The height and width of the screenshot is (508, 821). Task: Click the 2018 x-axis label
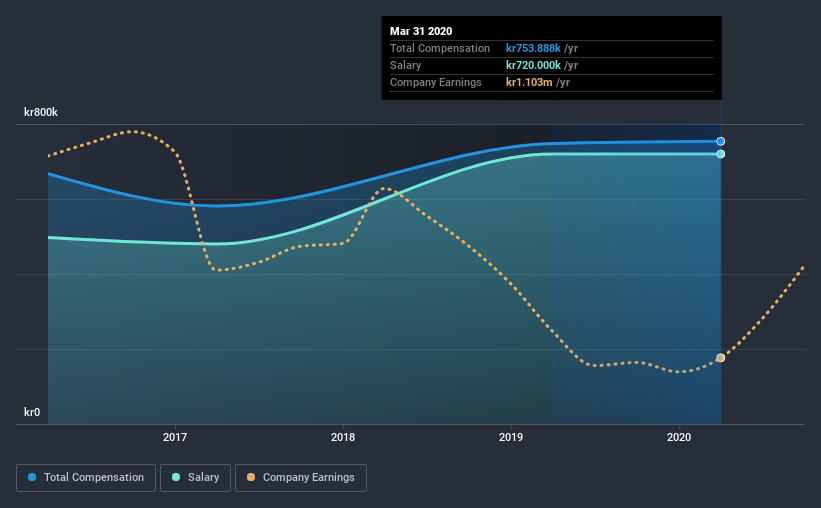click(343, 437)
